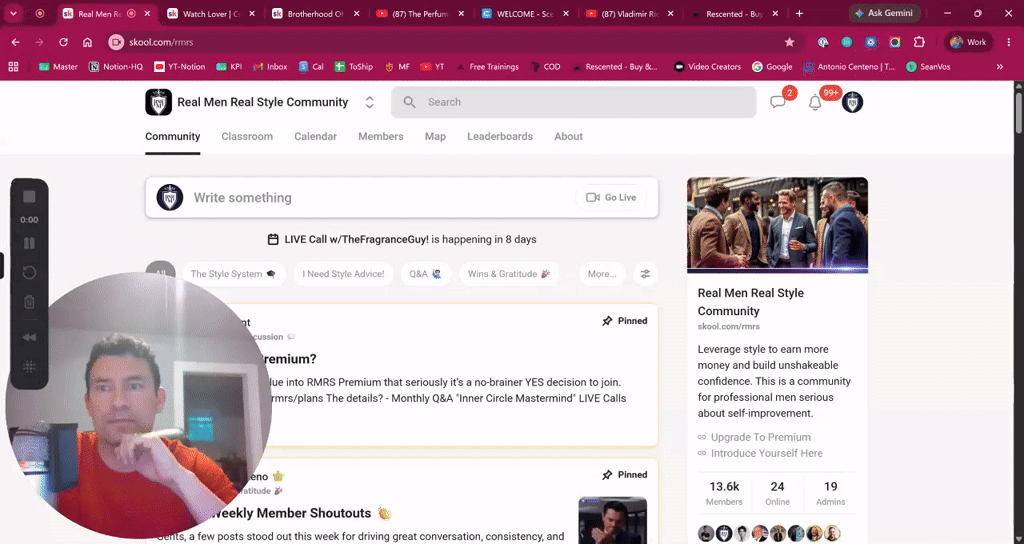The image size is (1024, 544).
Task: Click the Ask Gemini button
Action: pyautogui.click(x=884, y=13)
